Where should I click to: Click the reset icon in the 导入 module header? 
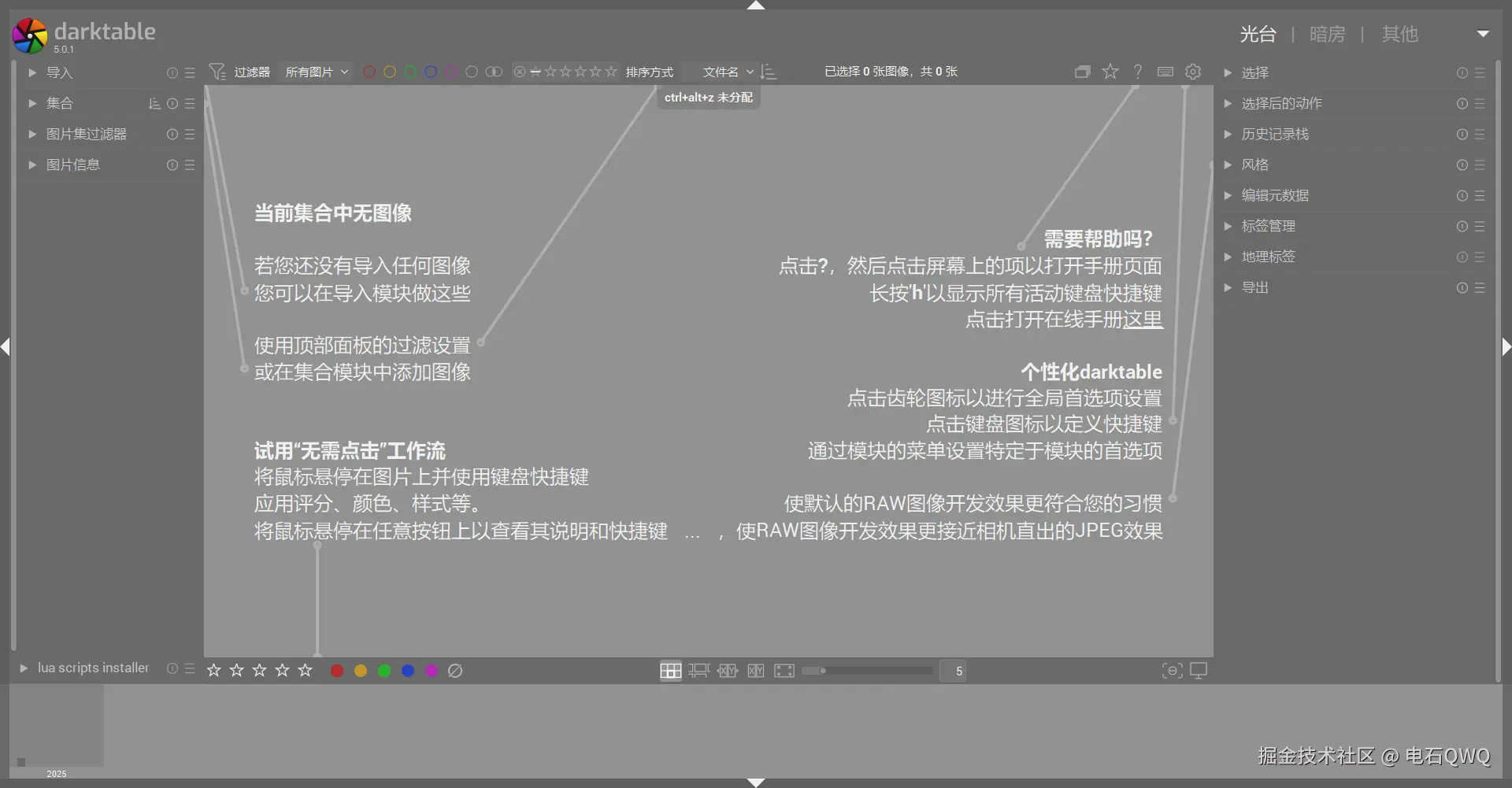172,72
